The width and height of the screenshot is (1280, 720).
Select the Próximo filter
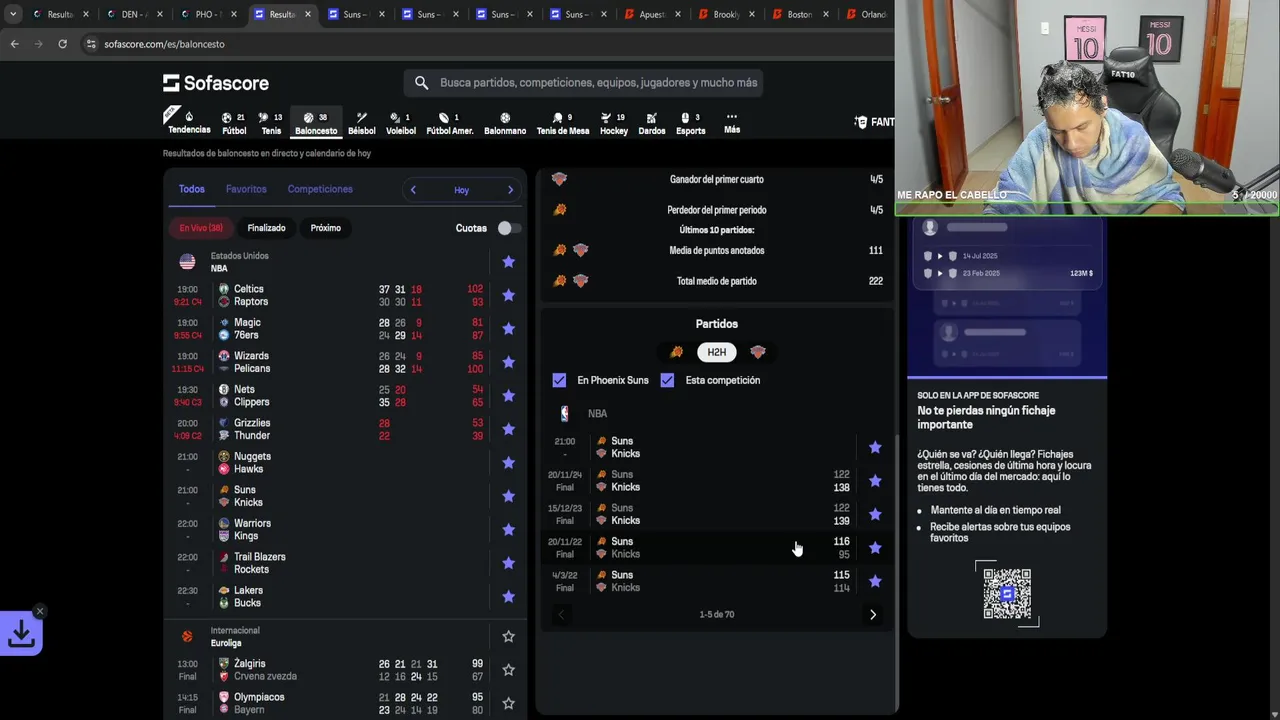[x=325, y=228]
